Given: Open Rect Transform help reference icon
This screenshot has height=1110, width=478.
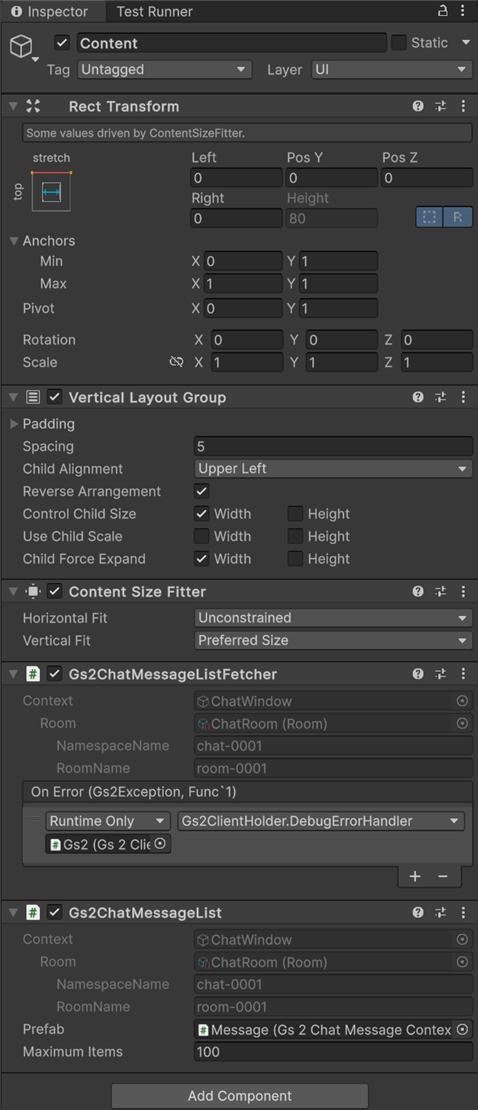Looking at the screenshot, I should 418,106.
